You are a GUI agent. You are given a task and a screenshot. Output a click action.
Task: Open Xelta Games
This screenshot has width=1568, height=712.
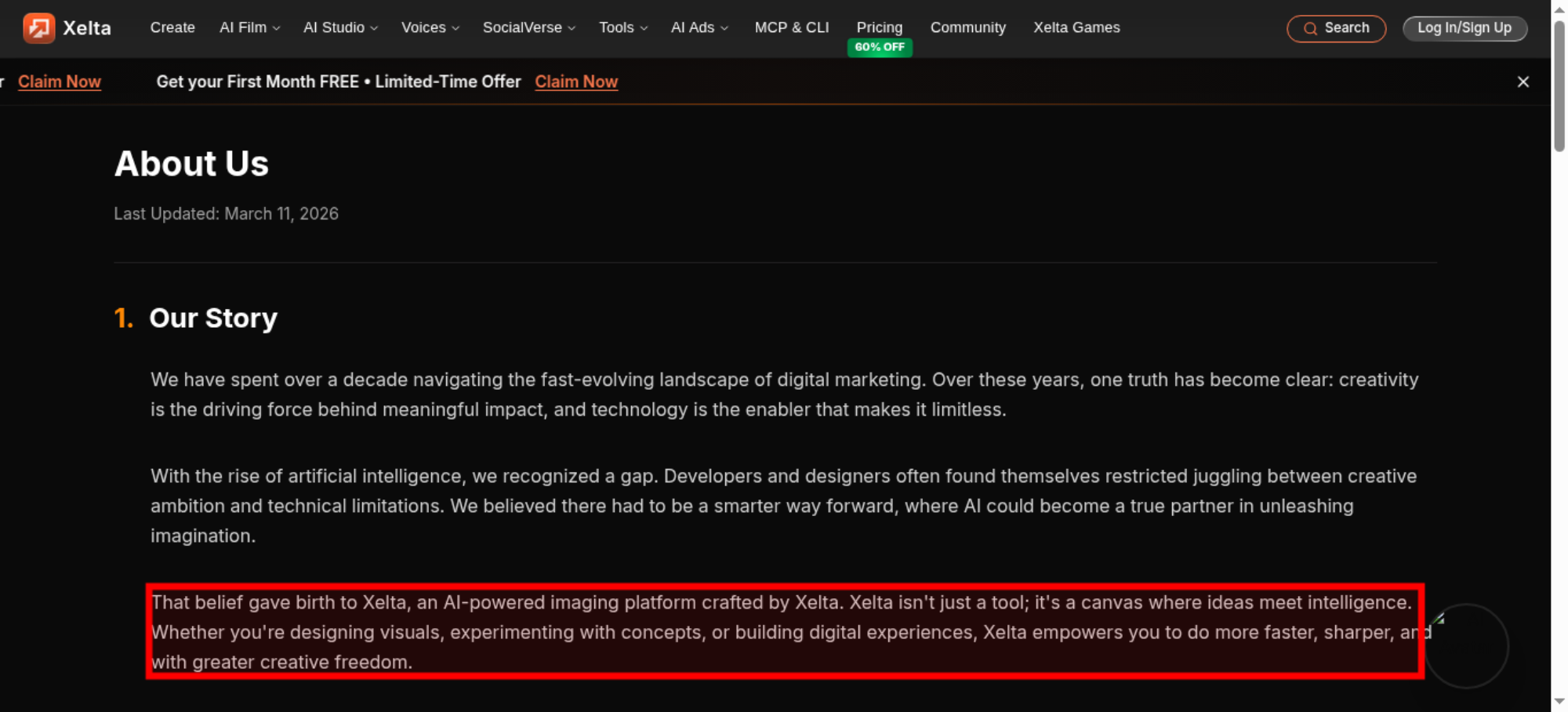[x=1076, y=27]
